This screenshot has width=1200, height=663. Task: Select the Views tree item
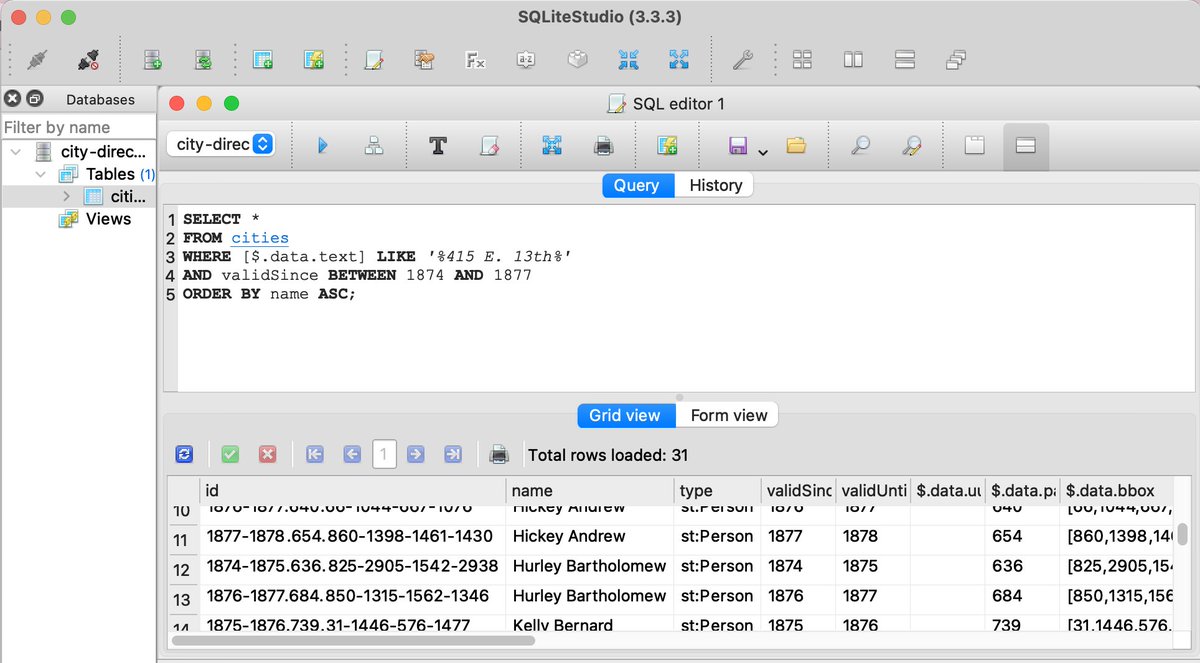pyautogui.click(x=108, y=218)
